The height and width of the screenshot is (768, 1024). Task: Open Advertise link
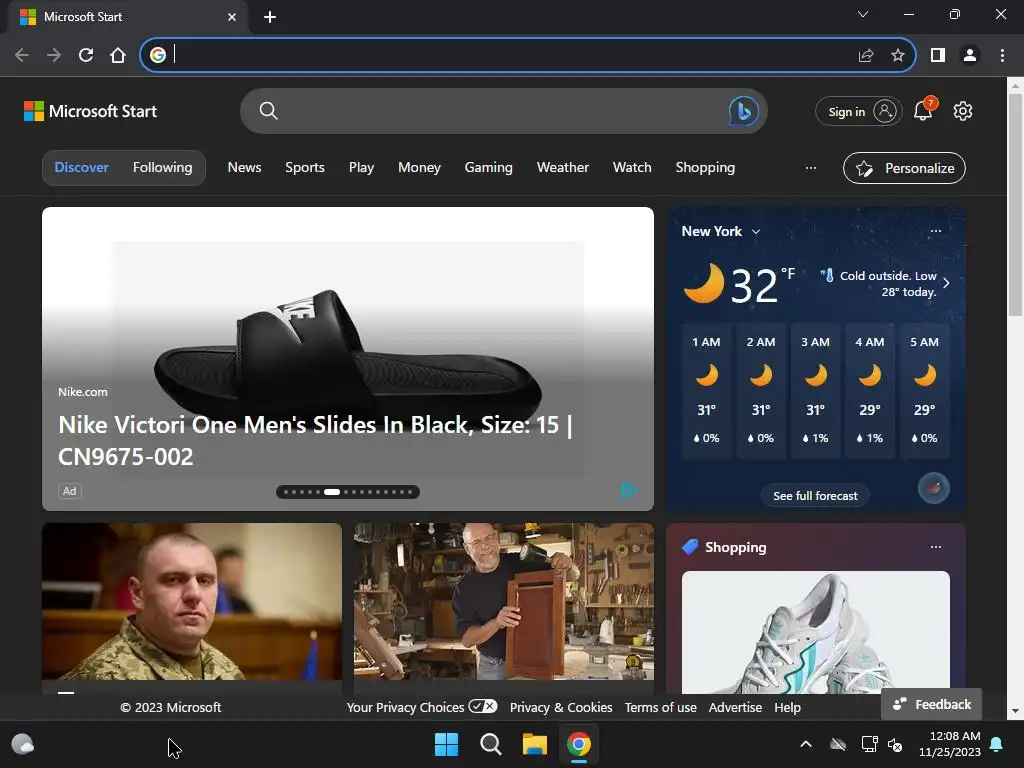[x=735, y=707]
